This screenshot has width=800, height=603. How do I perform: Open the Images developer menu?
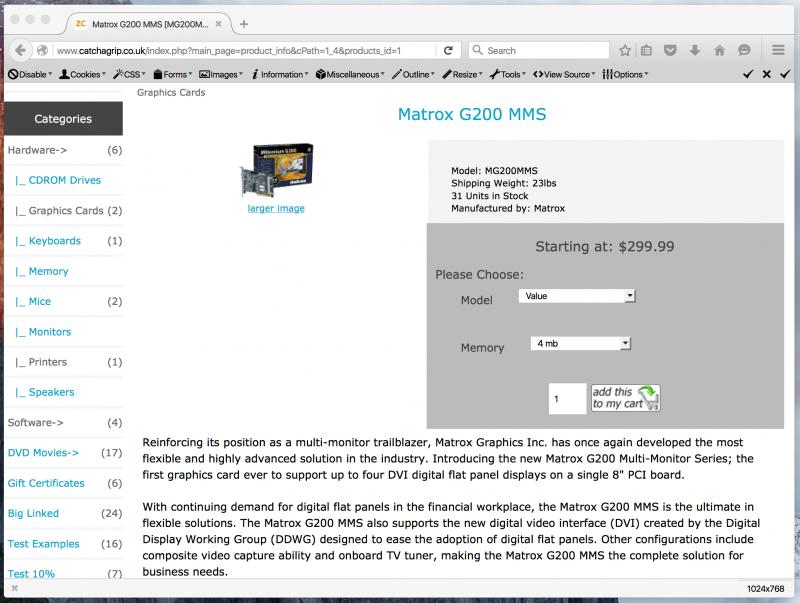point(220,74)
